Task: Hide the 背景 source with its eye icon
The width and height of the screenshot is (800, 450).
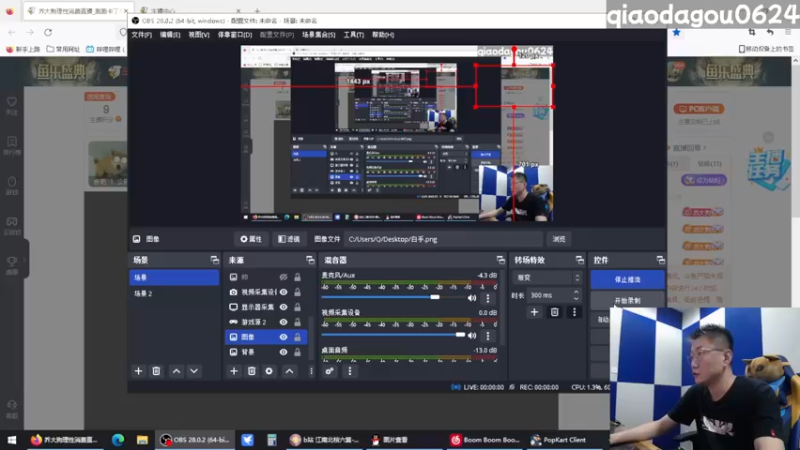Action: tap(283, 352)
